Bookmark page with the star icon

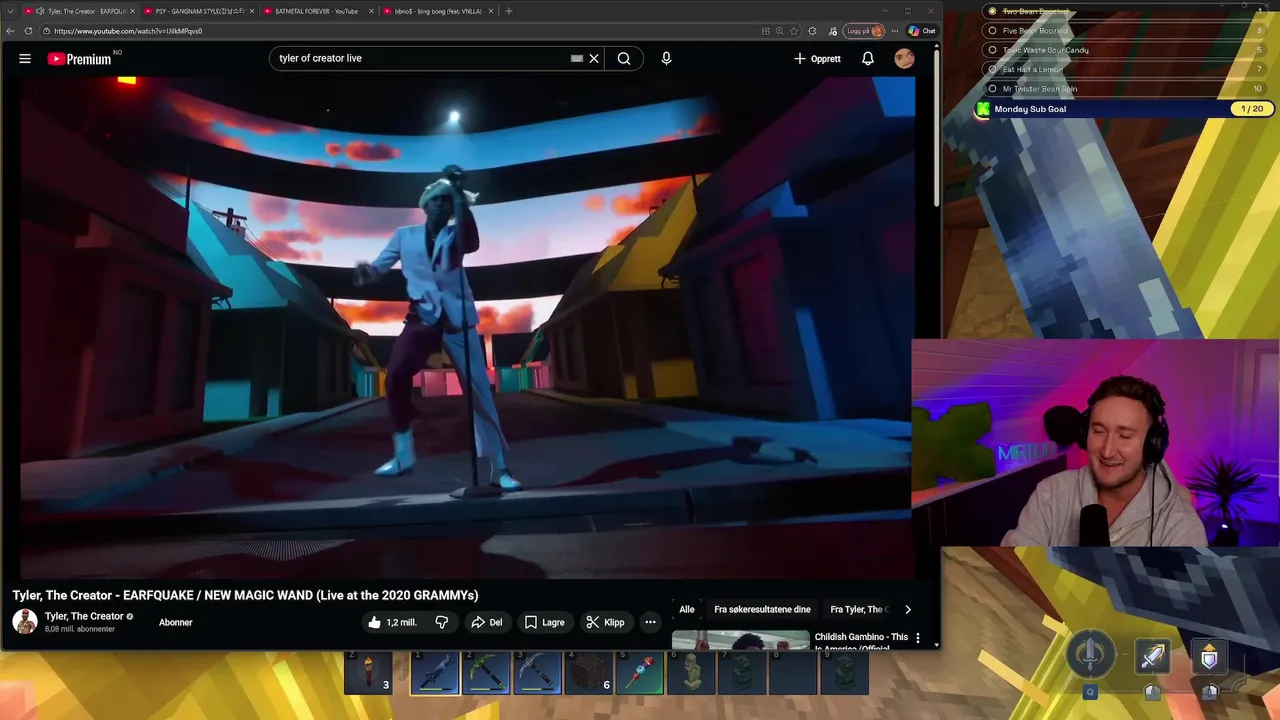coord(795,31)
